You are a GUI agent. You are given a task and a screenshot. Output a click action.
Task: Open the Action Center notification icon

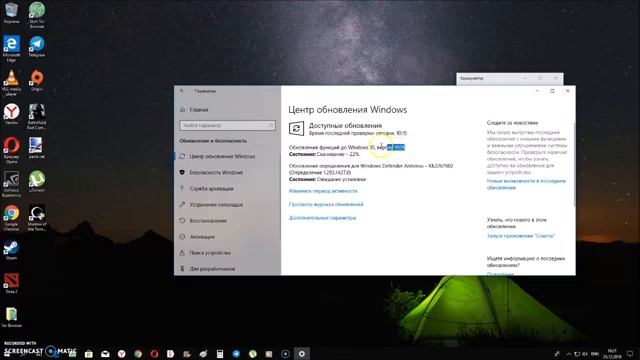(x=630, y=353)
